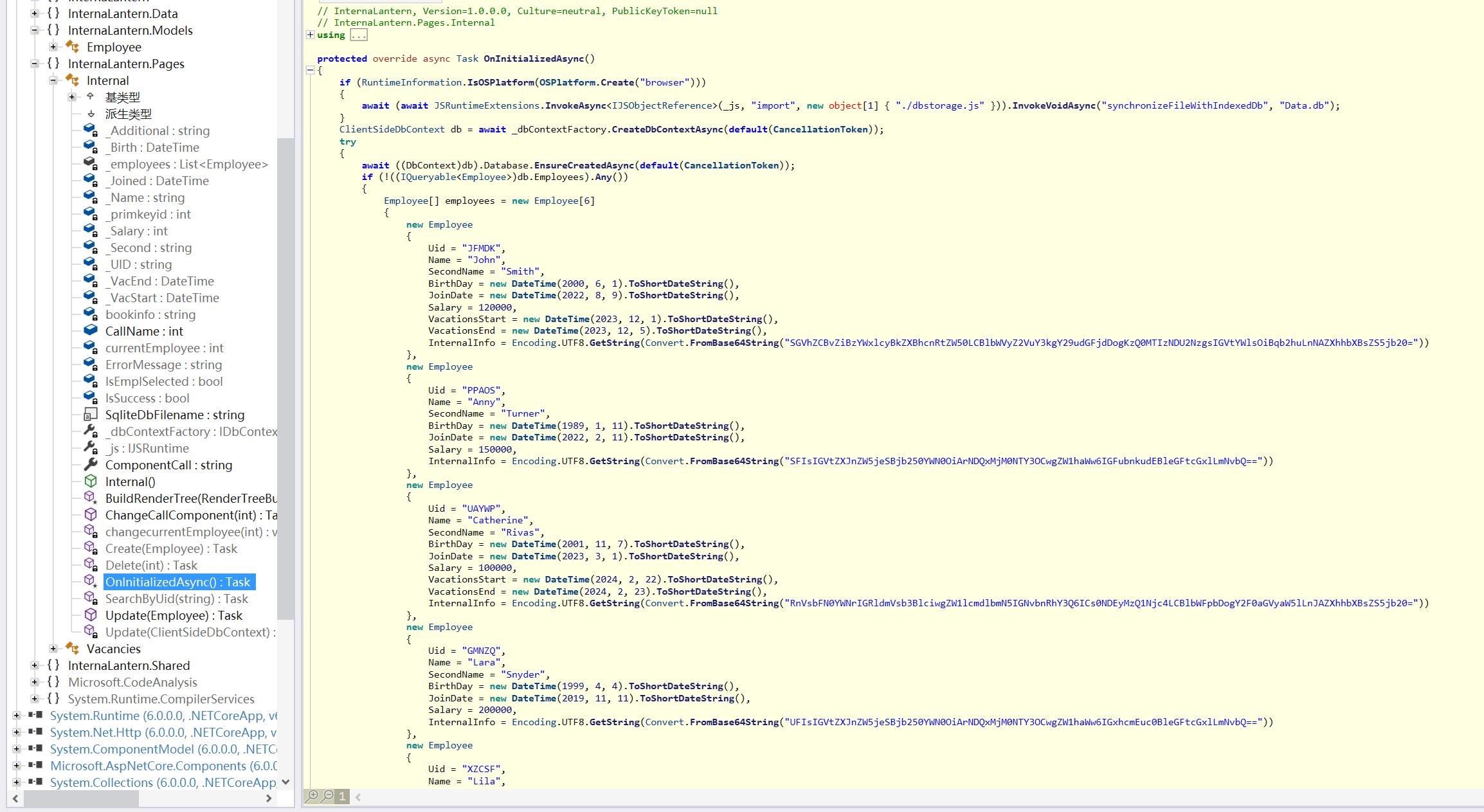Open the _js : IJSRuntime property

coord(147,448)
